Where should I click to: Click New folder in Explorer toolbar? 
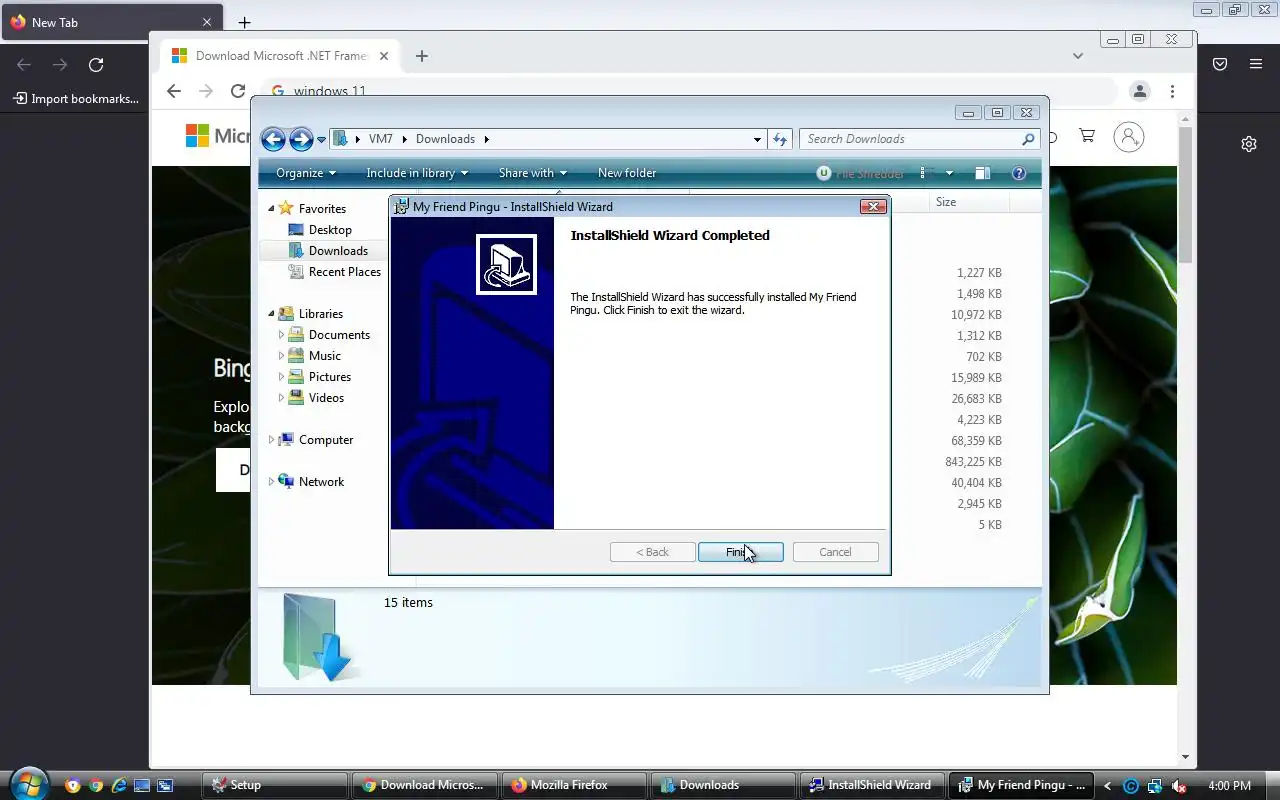(x=627, y=173)
